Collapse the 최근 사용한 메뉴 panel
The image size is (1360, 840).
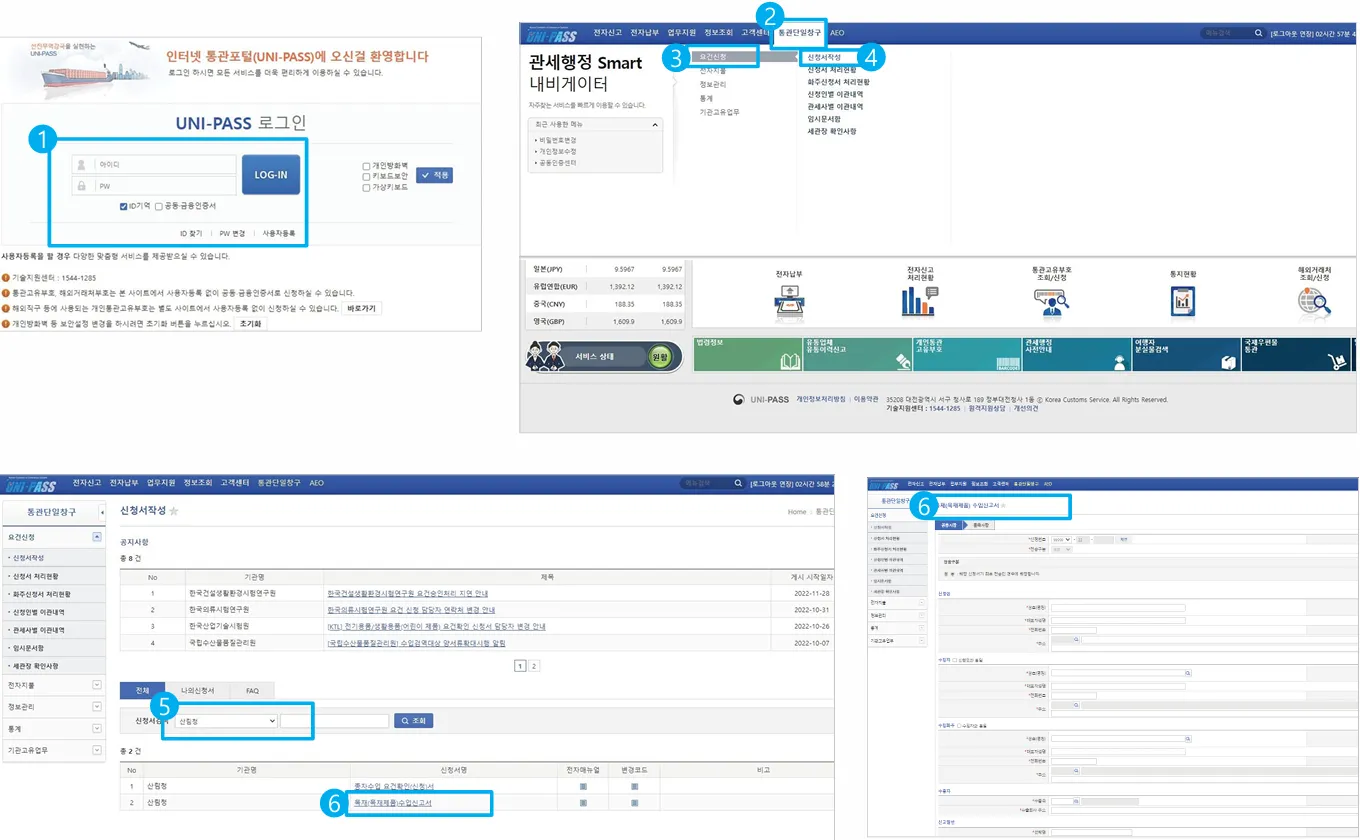[655, 125]
